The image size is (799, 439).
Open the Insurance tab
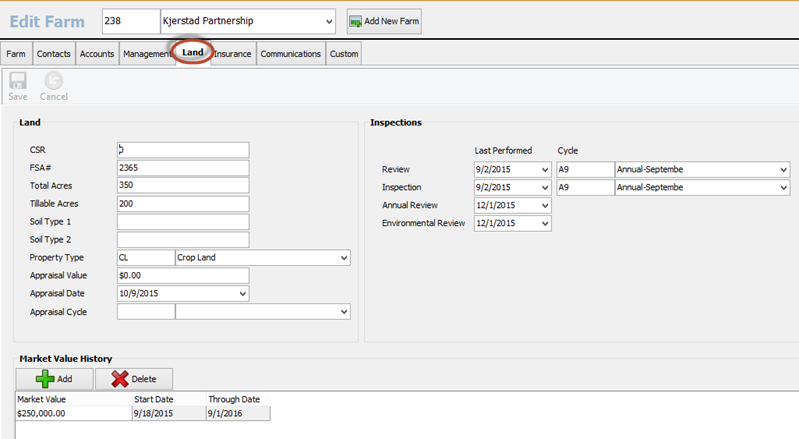coord(233,54)
